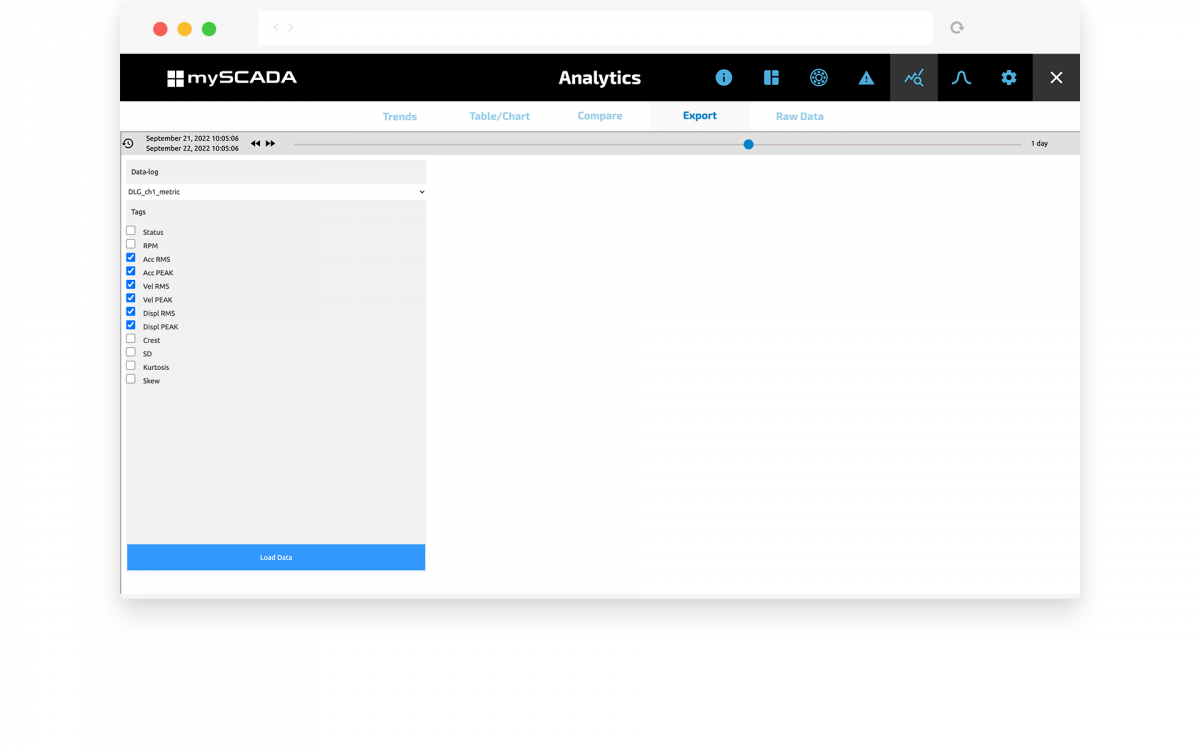Screen dimensions: 1200x750
Task: Enable the RPM tag checkbox
Action: [x=131, y=244]
